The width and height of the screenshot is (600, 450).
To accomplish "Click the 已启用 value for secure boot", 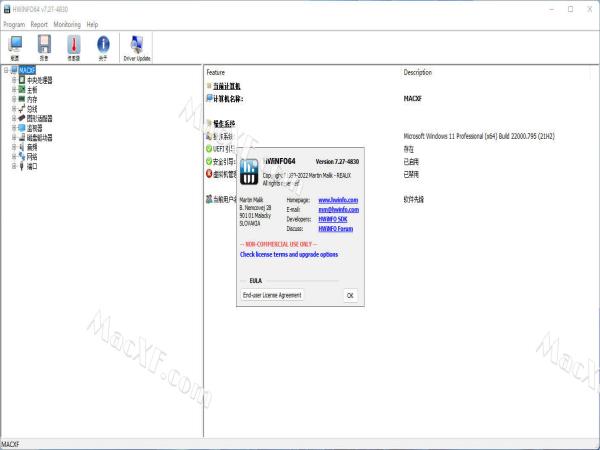I will click(x=411, y=161).
